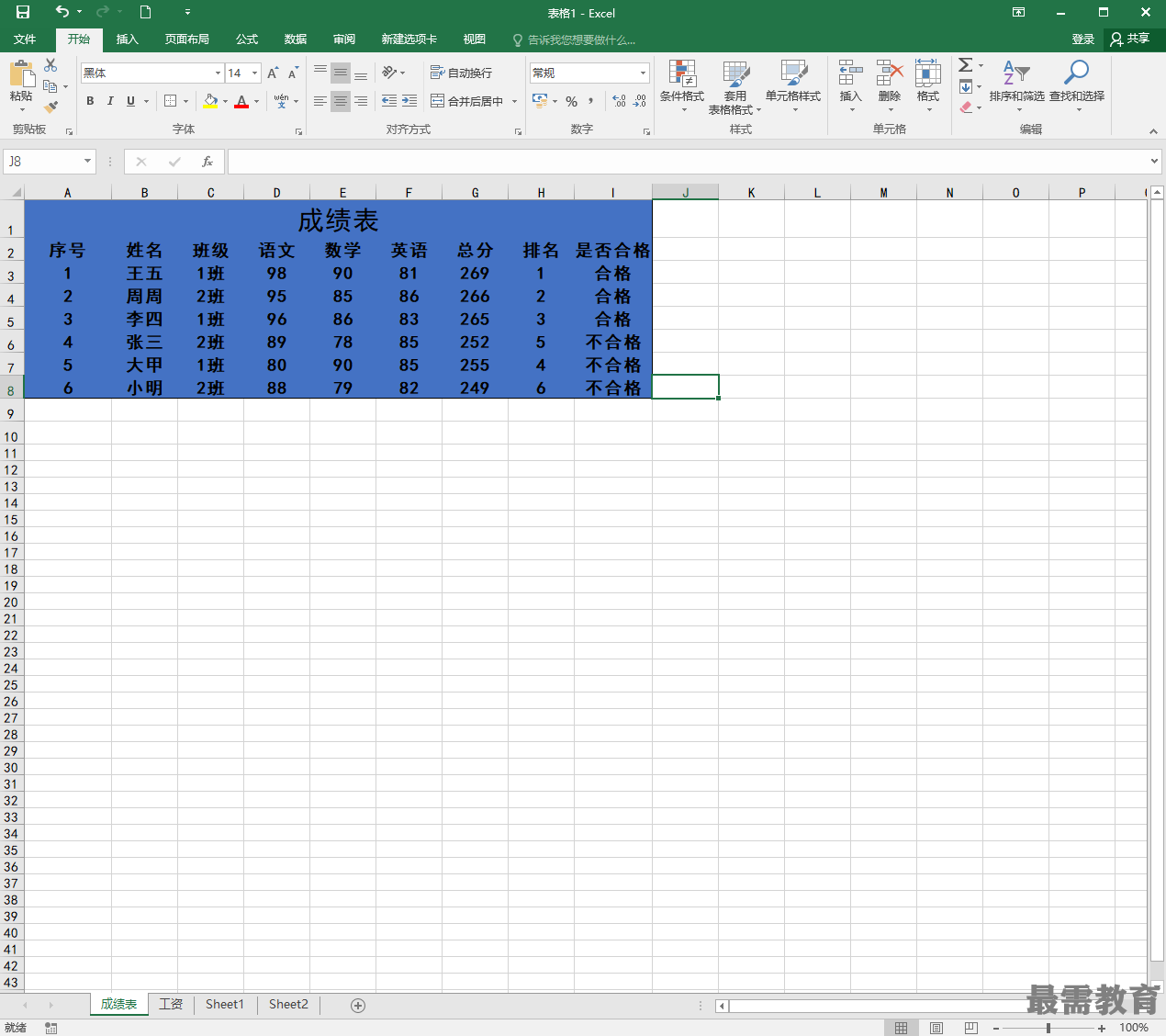Open Find and Select (查找和选择)
Image resolution: width=1166 pixels, height=1036 pixels.
click(x=1077, y=87)
